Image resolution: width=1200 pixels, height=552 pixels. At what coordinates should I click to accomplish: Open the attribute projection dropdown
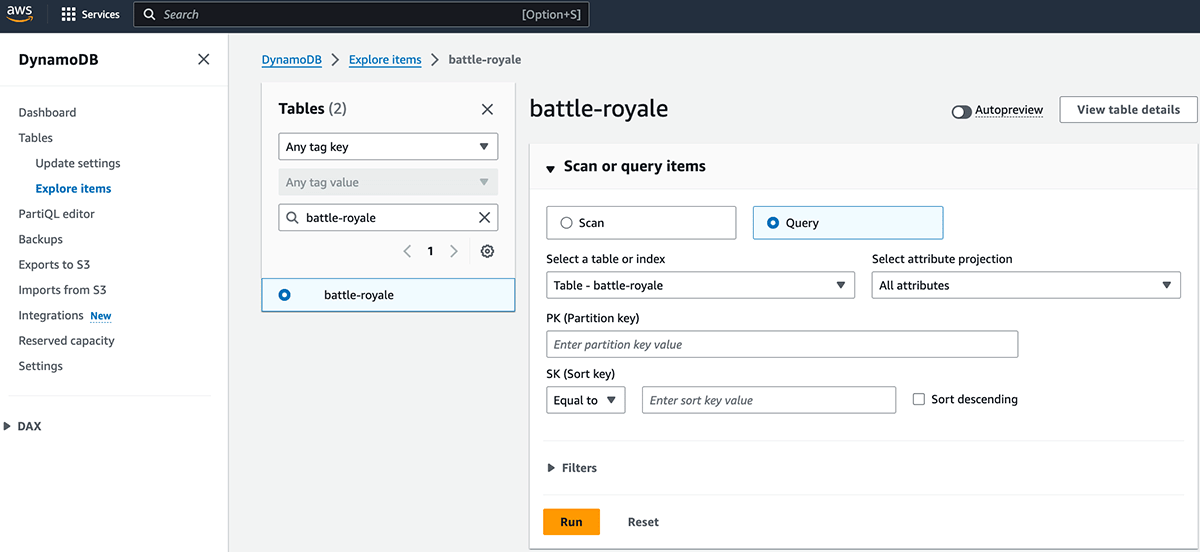(x=1026, y=285)
